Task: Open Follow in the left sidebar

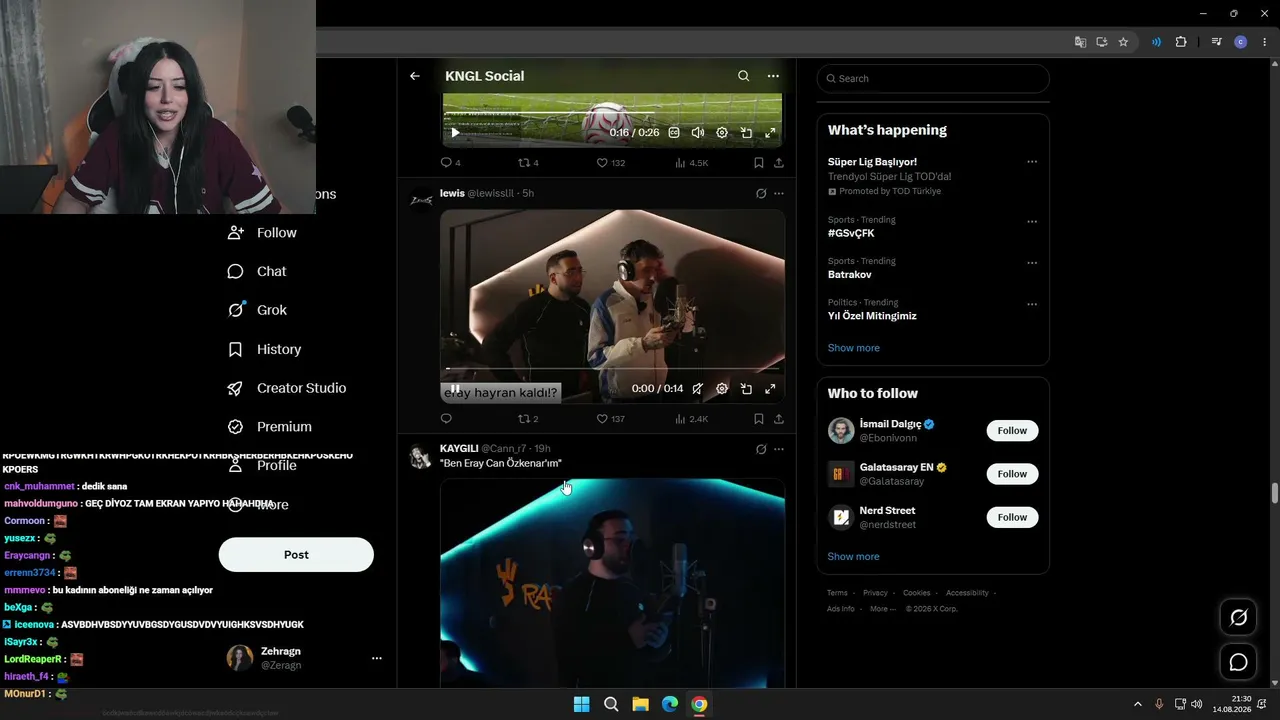Action: [262, 233]
